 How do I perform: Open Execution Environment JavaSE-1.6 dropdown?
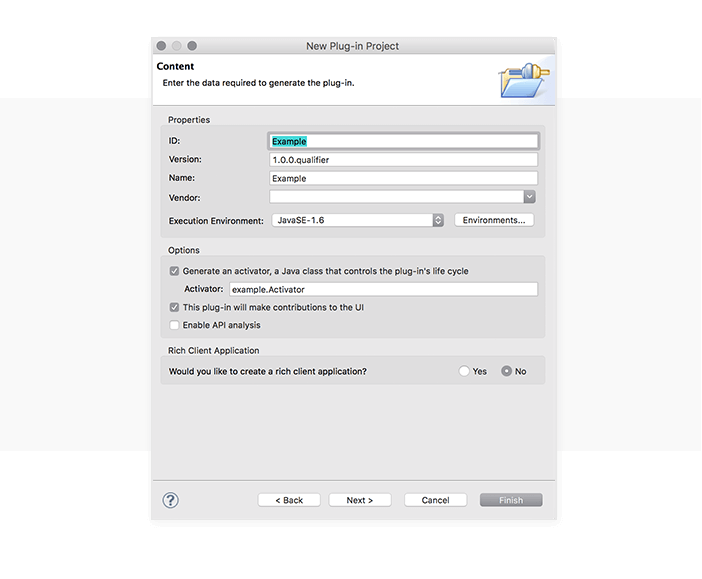(358, 220)
